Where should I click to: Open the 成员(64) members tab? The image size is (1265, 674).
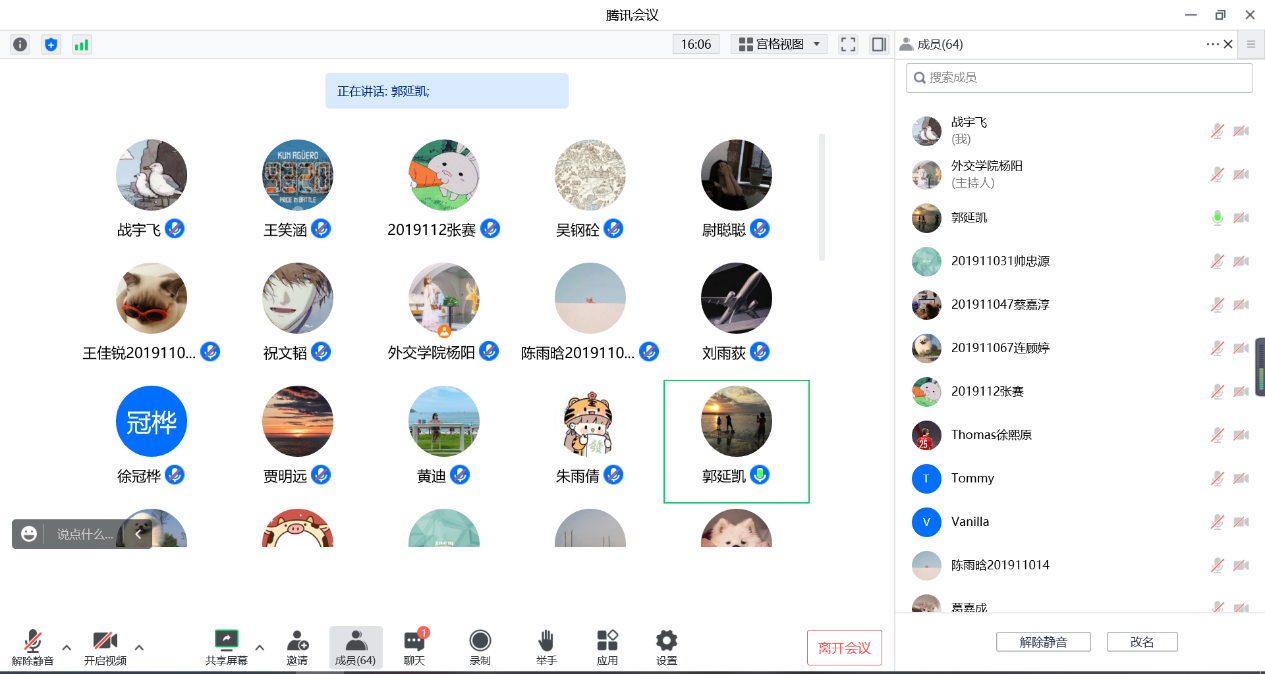click(x=355, y=647)
